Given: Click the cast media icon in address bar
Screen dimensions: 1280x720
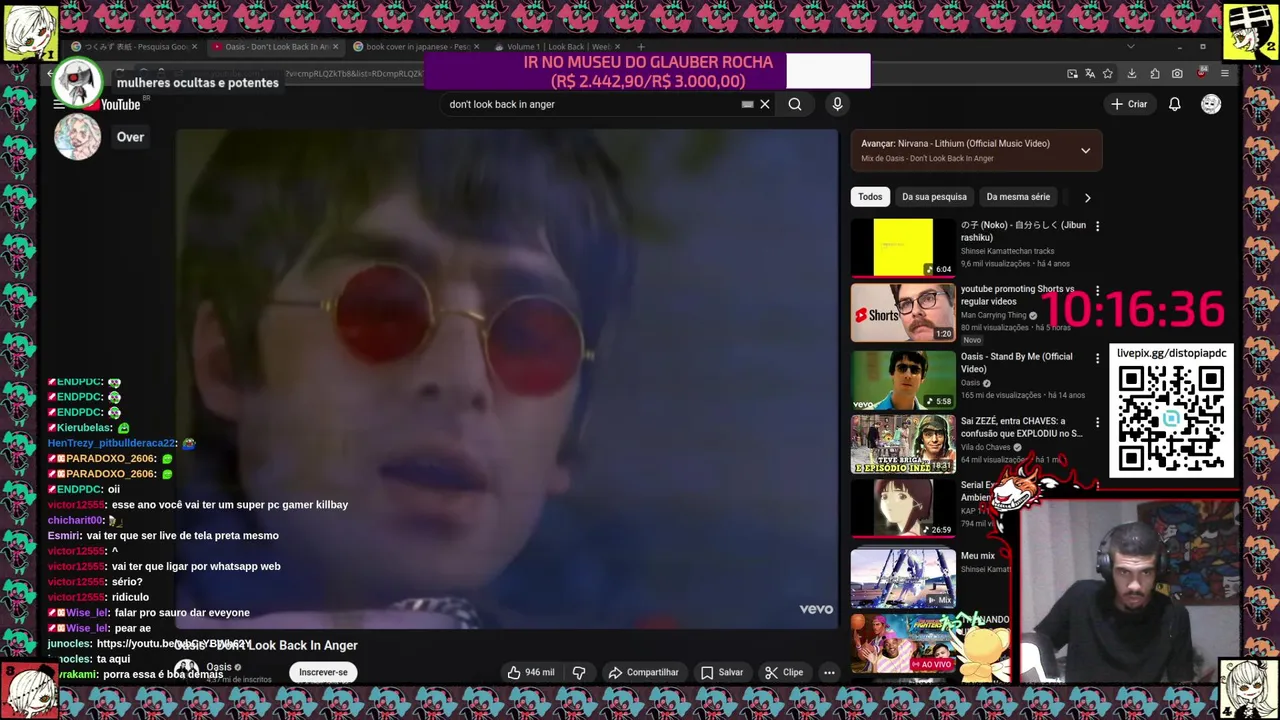Looking at the screenshot, I should tap(1072, 73).
